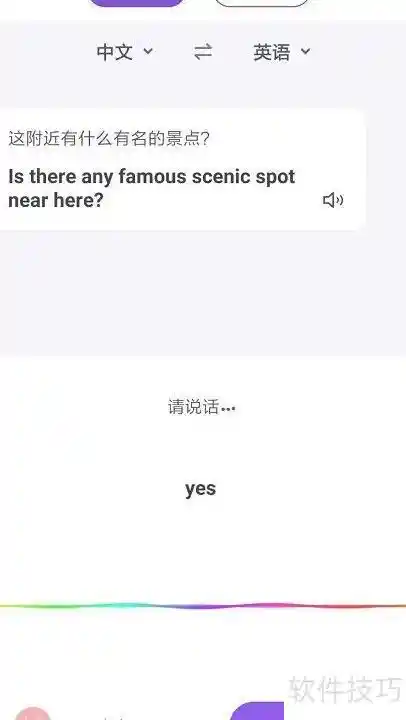
Task: Click the chevron arrow beside 英语
Action: (x=306, y=51)
